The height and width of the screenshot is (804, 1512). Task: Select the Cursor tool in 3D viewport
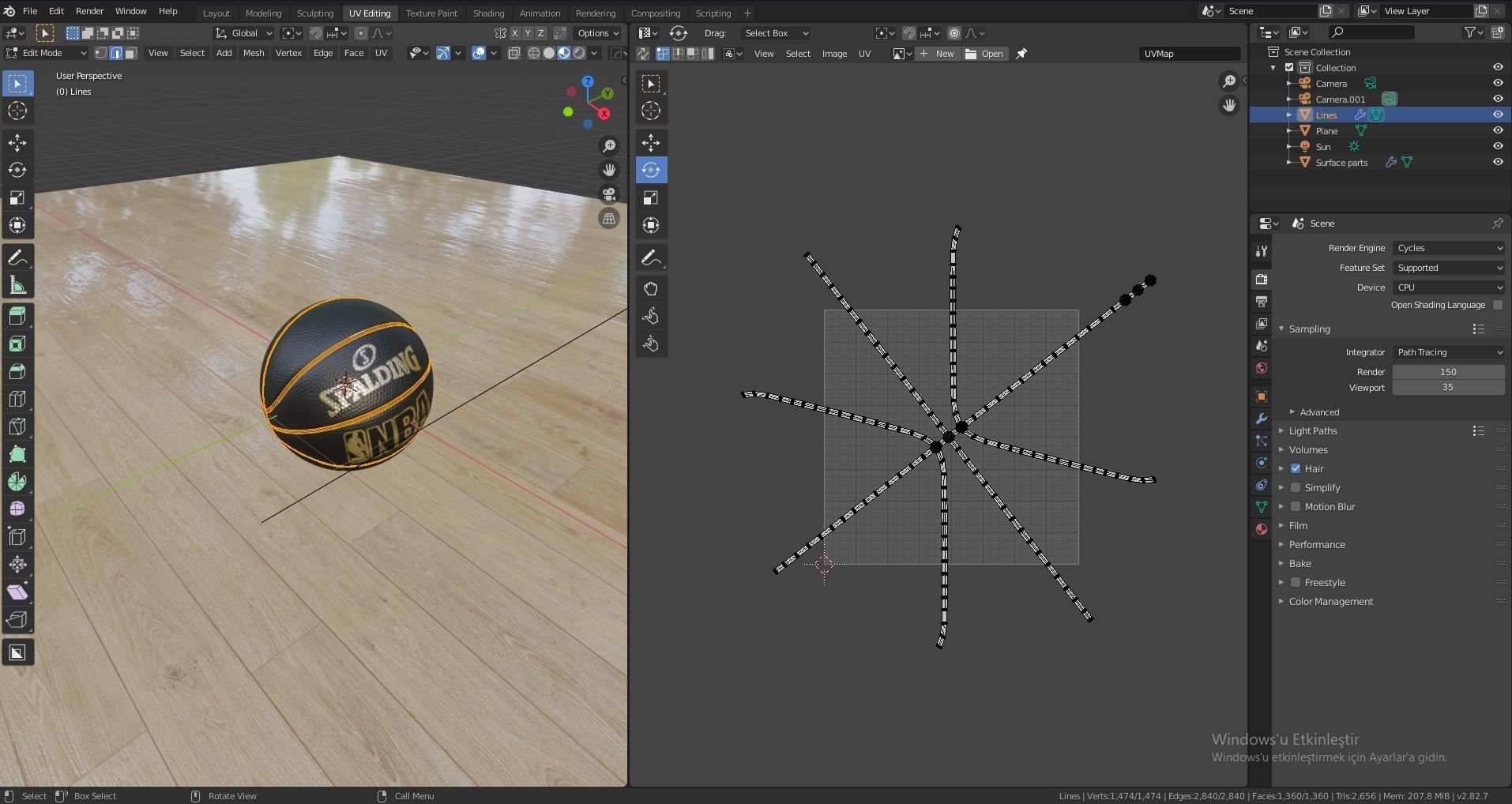point(17,111)
